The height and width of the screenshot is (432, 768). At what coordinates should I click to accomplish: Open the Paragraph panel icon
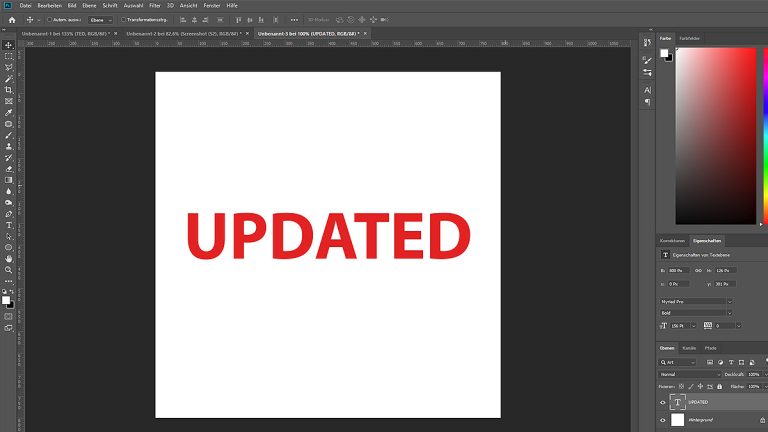(x=648, y=102)
